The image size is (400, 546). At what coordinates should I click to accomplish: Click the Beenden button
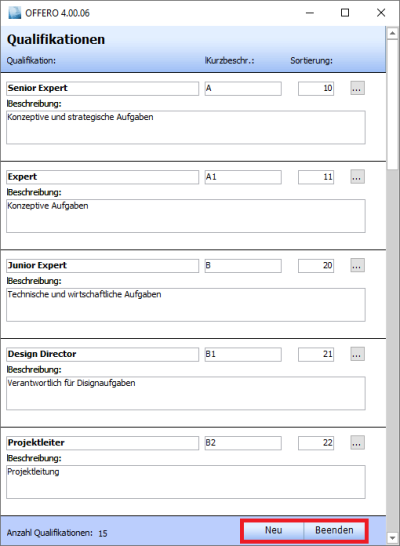(334, 530)
